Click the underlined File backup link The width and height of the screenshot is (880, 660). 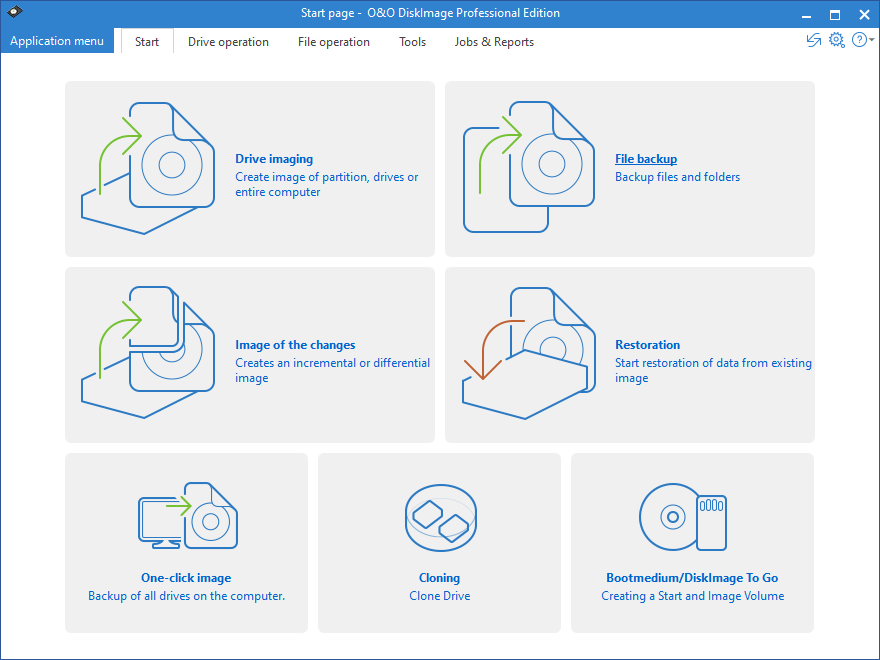pyautogui.click(x=645, y=158)
